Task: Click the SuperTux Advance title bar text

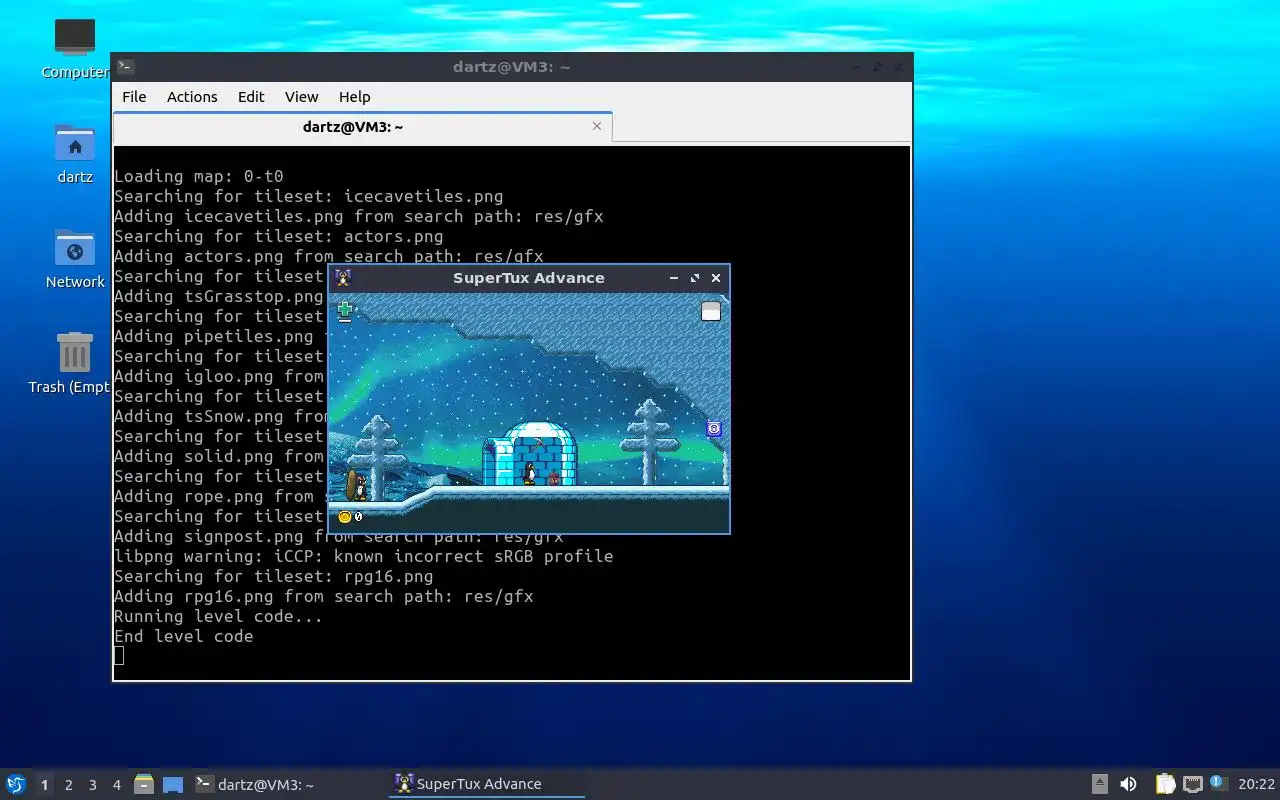Action: 528,278
